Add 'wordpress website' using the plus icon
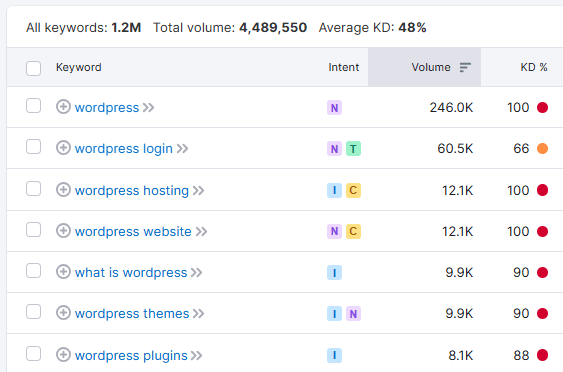The height and width of the screenshot is (372, 563). coord(63,231)
